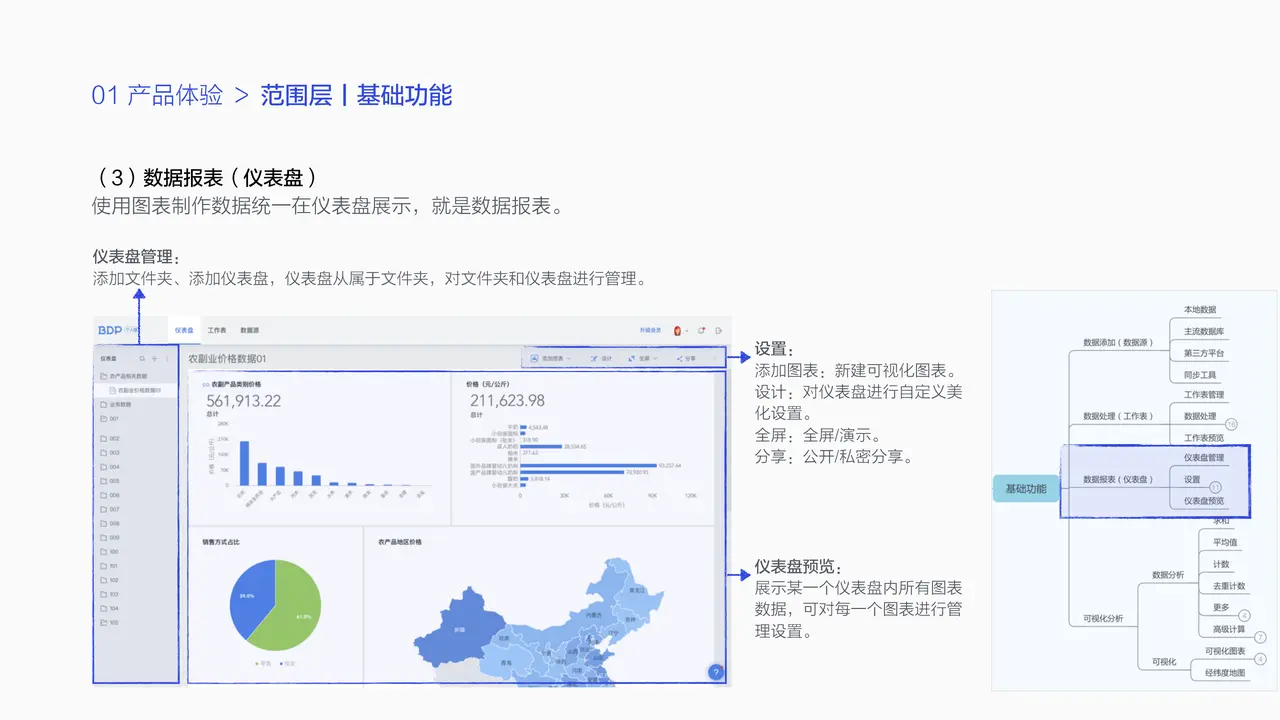Click the 分享 button
Viewport: 1280px width, 720px height.
click(x=686, y=358)
